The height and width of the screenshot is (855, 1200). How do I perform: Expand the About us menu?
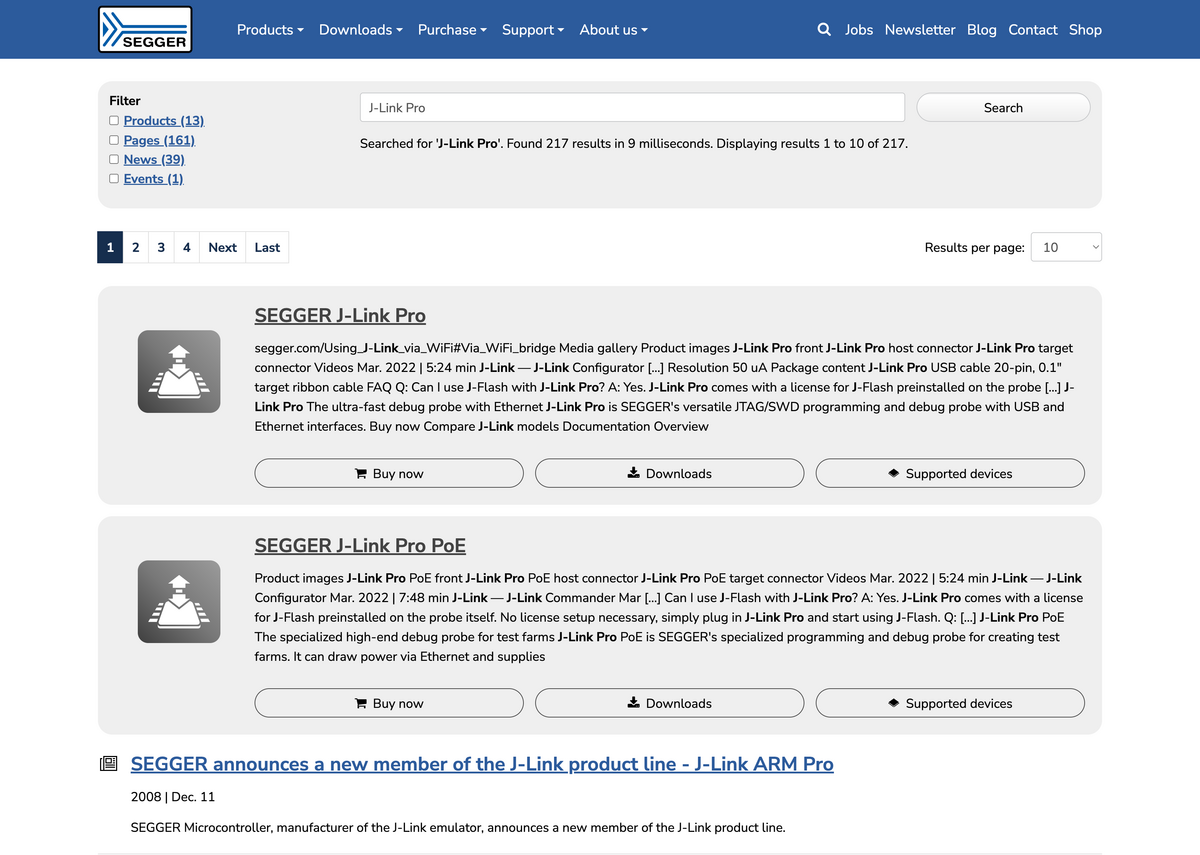(x=613, y=30)
